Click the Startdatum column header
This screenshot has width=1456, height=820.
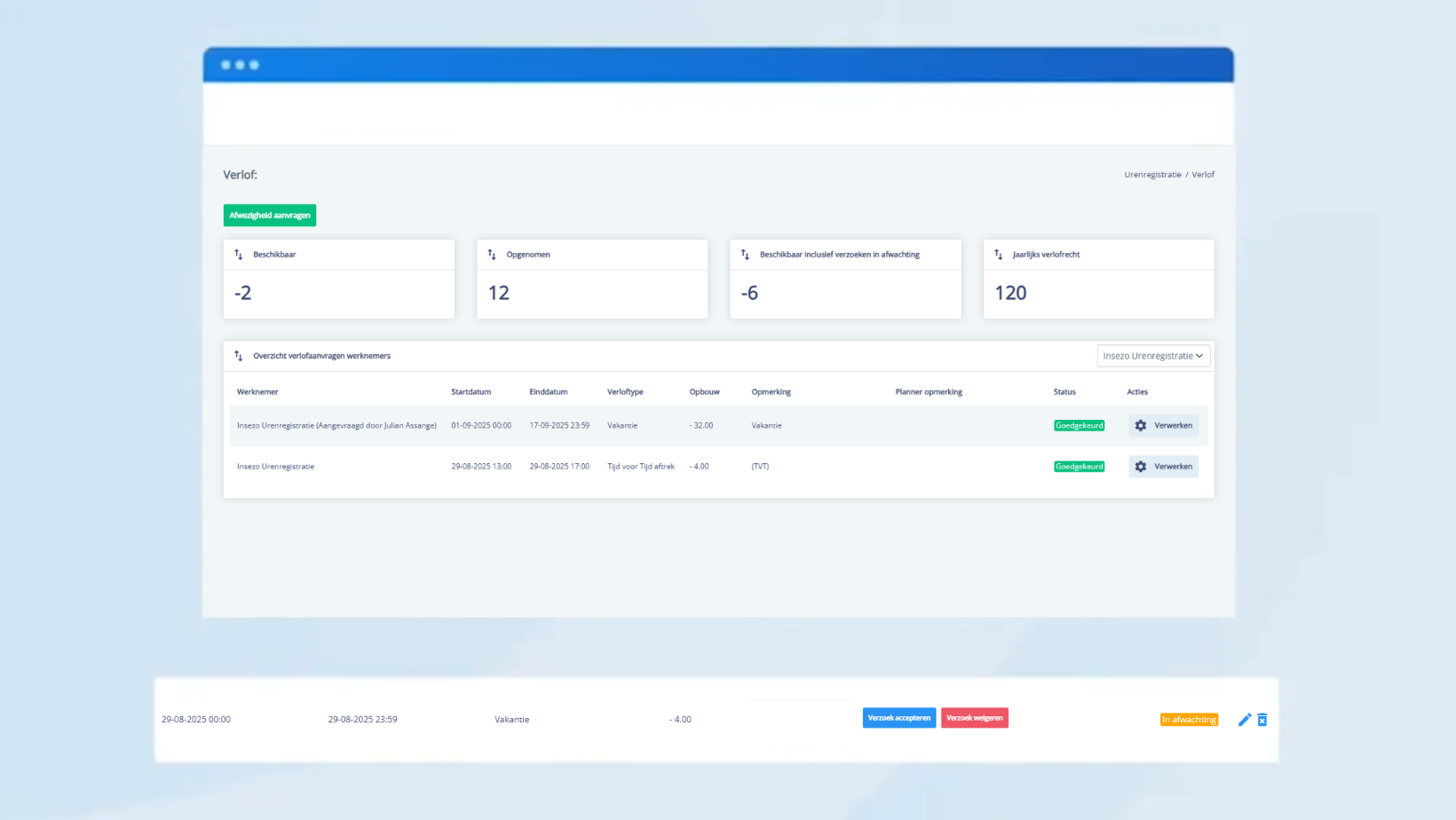471,392
